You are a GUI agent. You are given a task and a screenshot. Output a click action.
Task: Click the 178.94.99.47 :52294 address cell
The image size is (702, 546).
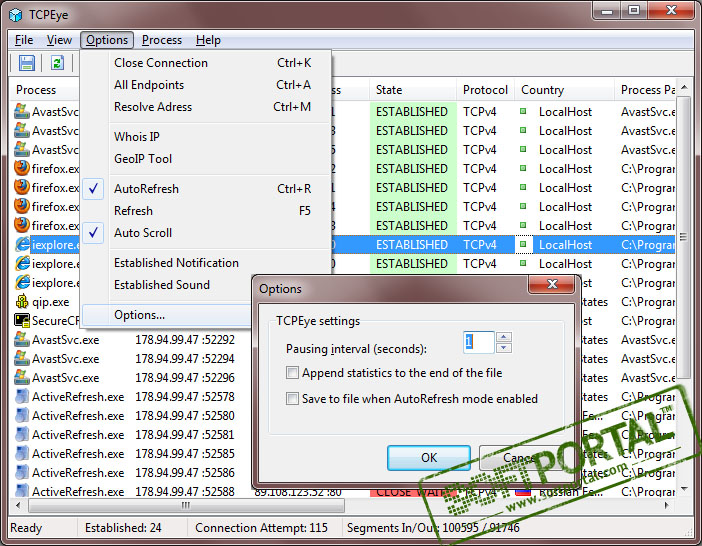click(185, 358)
